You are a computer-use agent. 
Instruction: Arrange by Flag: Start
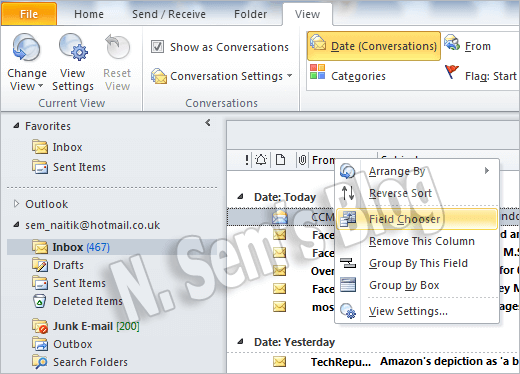pos(481,75)
